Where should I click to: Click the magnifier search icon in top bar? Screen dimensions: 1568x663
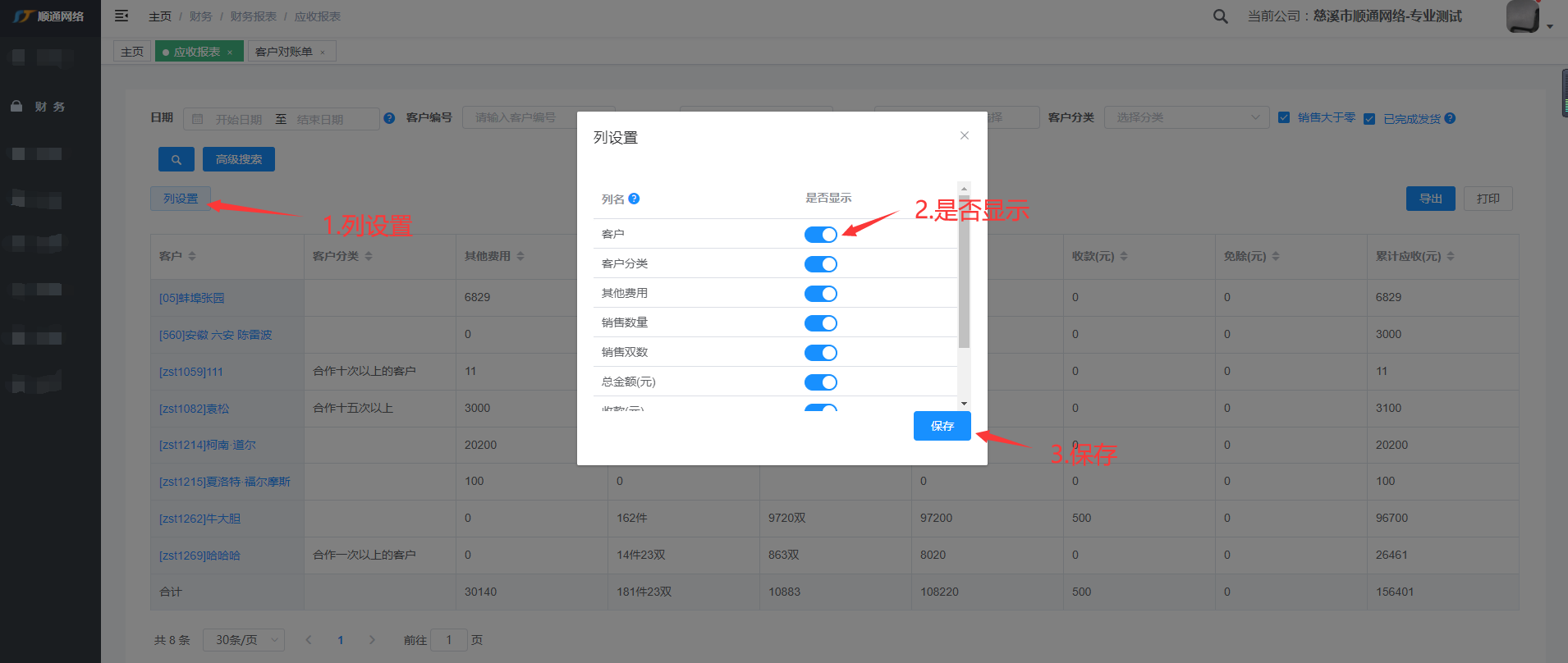click(1221, 16)
